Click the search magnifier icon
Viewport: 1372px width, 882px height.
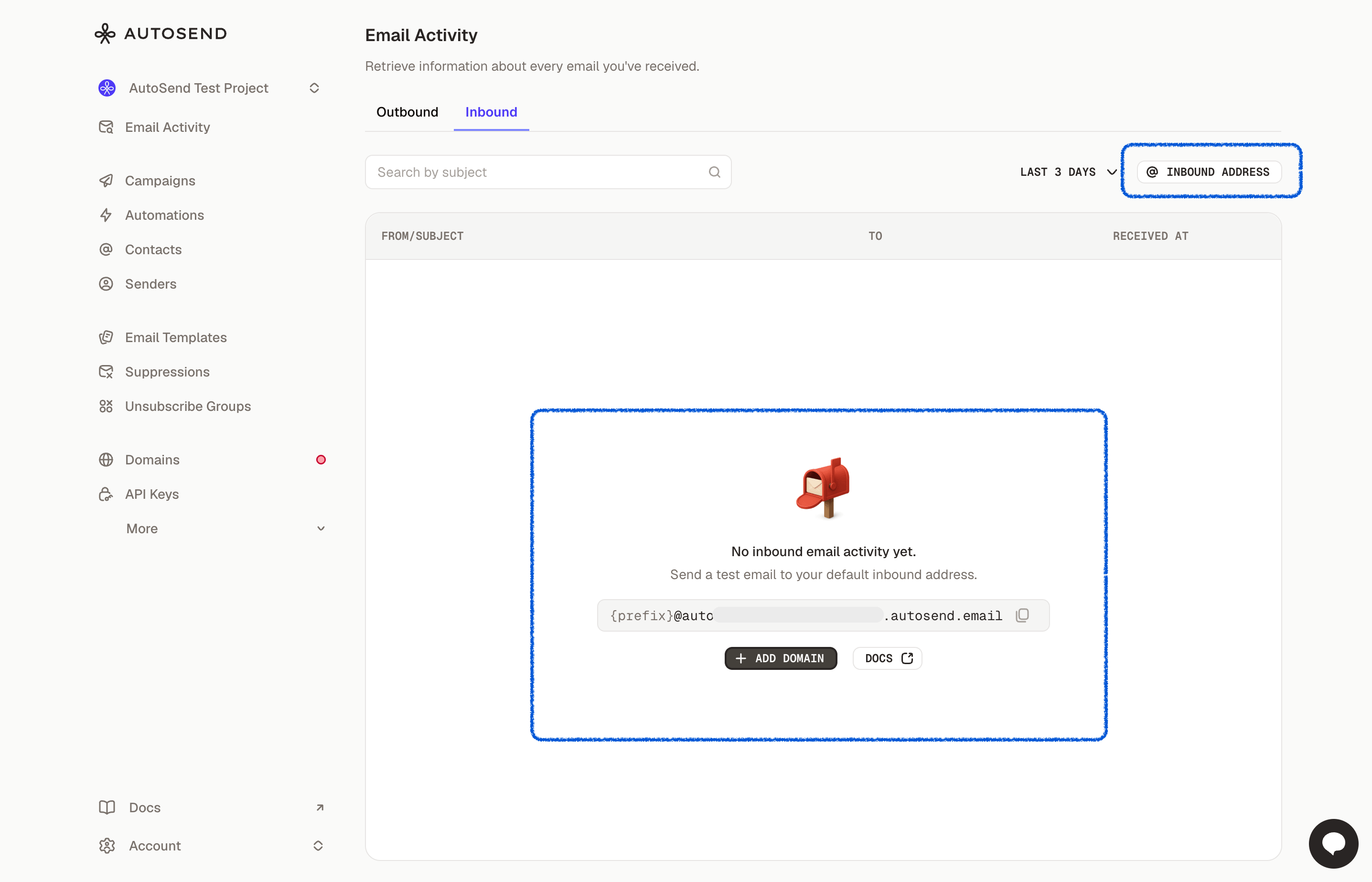714,172
